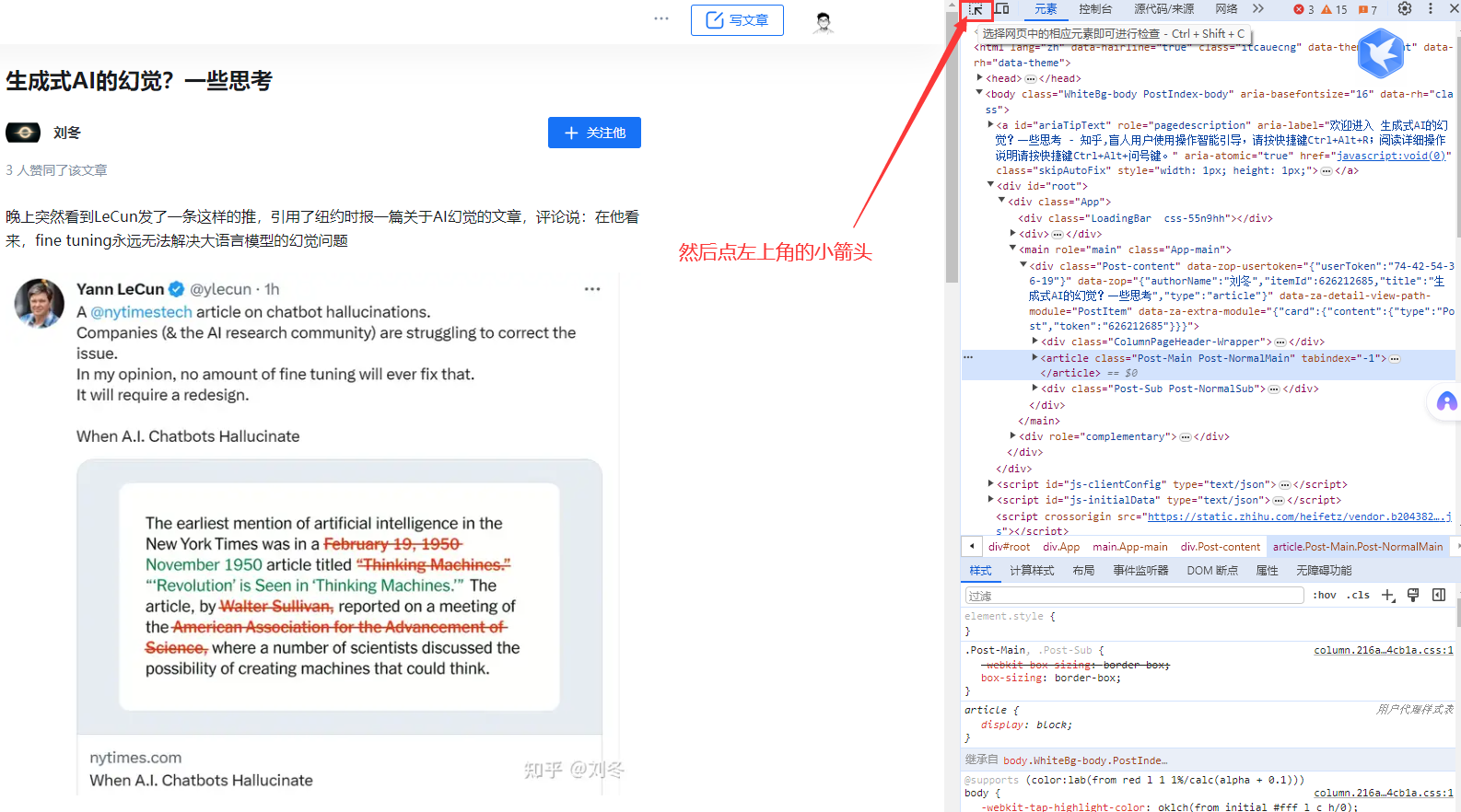Image resolution: width=1461 pixels, height=812 pixels.
Task: Click the blue bird floating extension icon
Action: click(x=1381, y=52)
